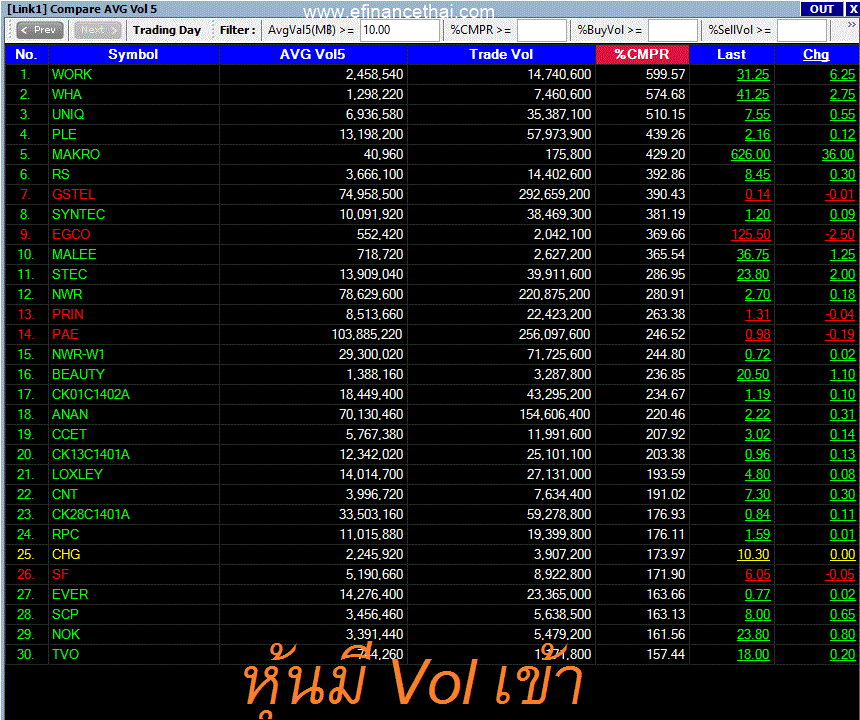Click the %CMPR value 599.57
The height and width of the screenshot is (720, 860).
tap(665, 74)
